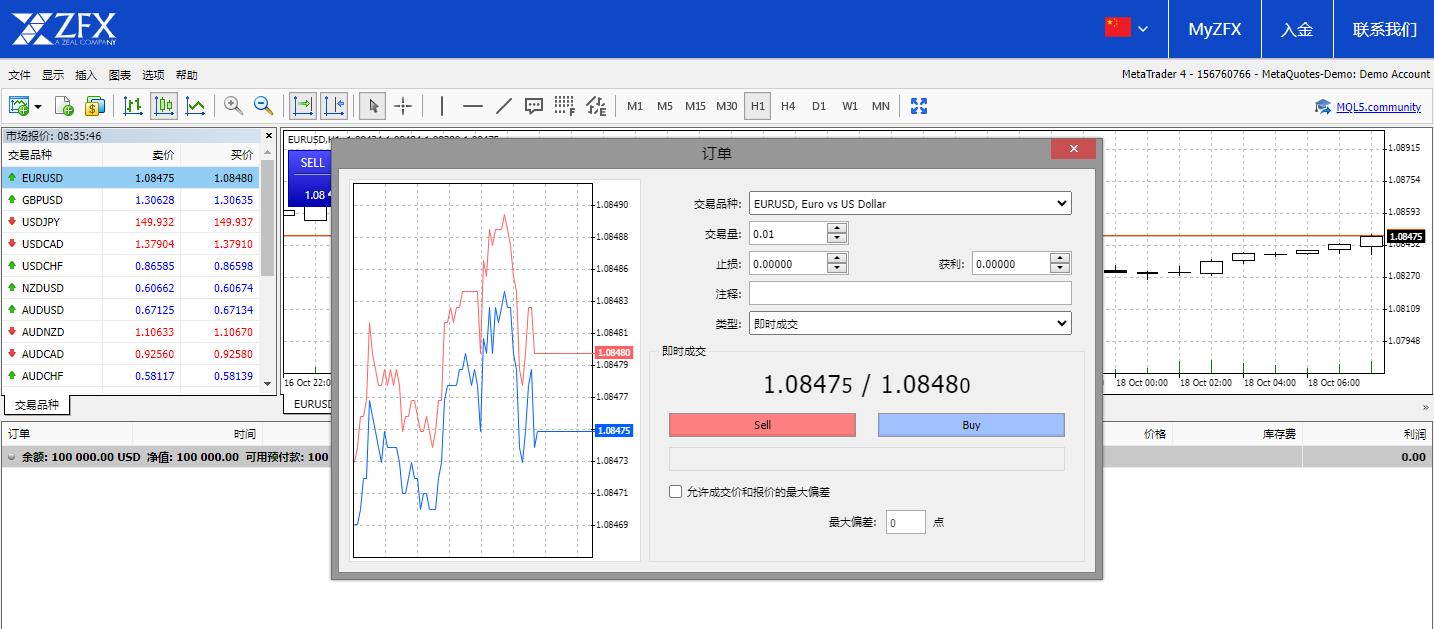Switch to M30 timeframe
Image resolution: width=1434 pixels, height=629 pixels.
click(x=727, y=106)
